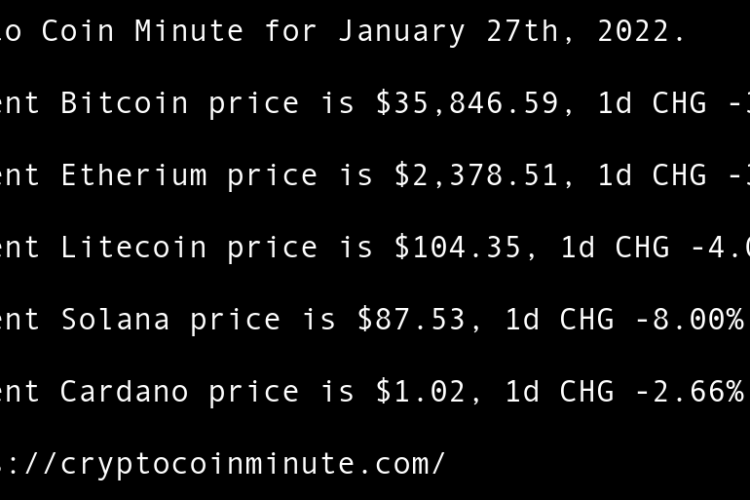This screenshot has width=750, height=500.
Task: Click the word Cardano
Action: [x=125, y=391]
